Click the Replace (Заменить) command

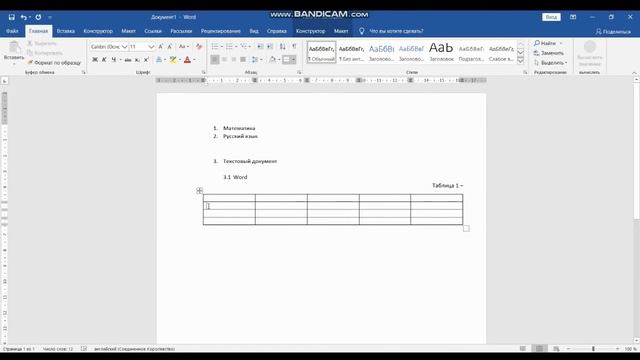549,53
